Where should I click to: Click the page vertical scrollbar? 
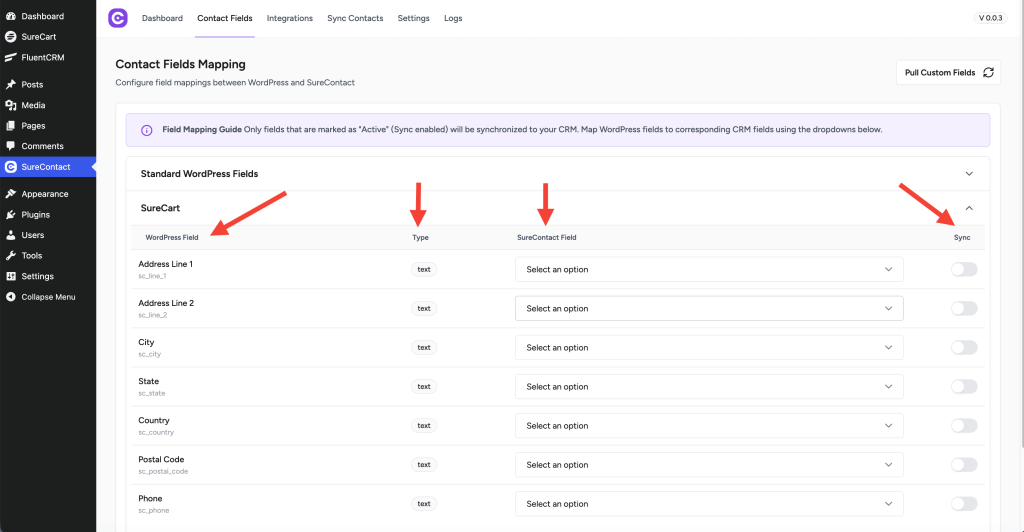click(x=1021, y=222)
